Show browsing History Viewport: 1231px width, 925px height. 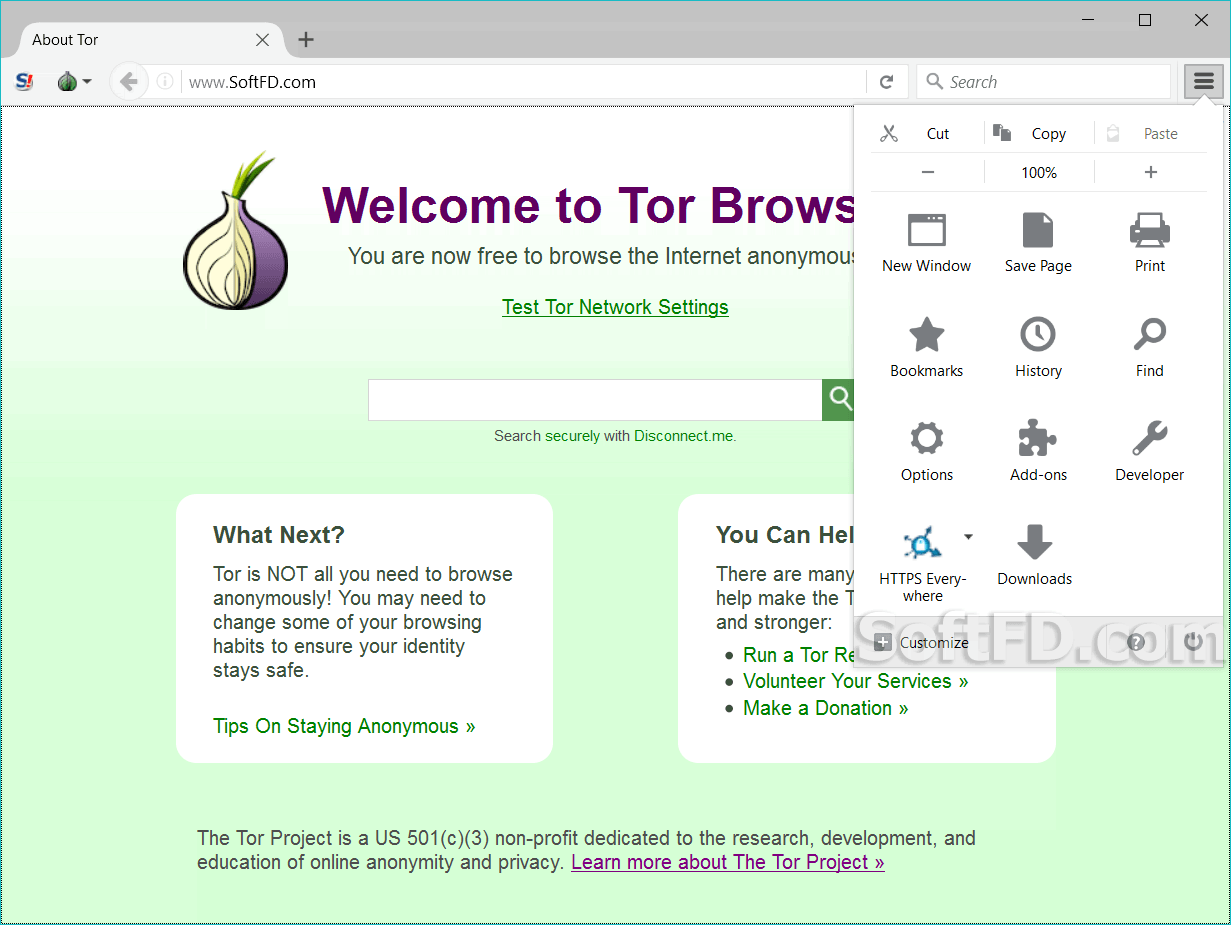(1038, 347)
